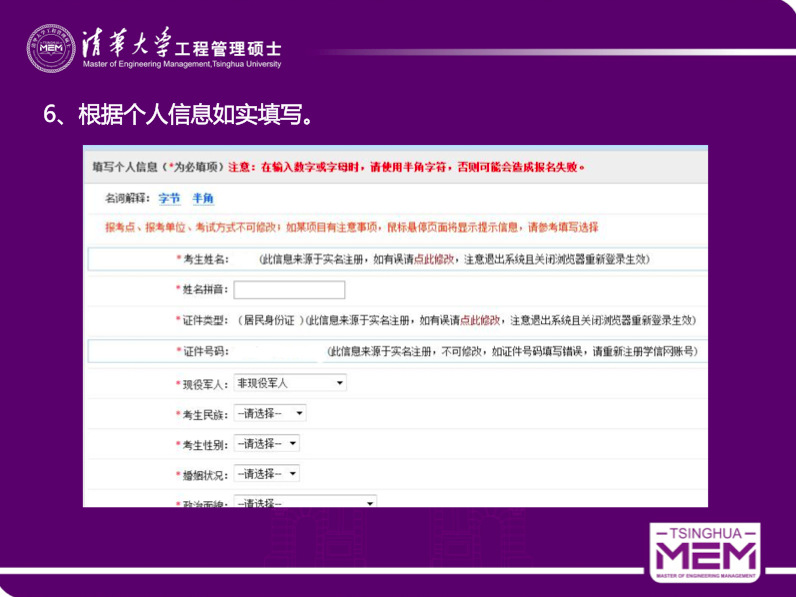
Task: Open the 半角 term explanation link
Action: click(203, 199)
